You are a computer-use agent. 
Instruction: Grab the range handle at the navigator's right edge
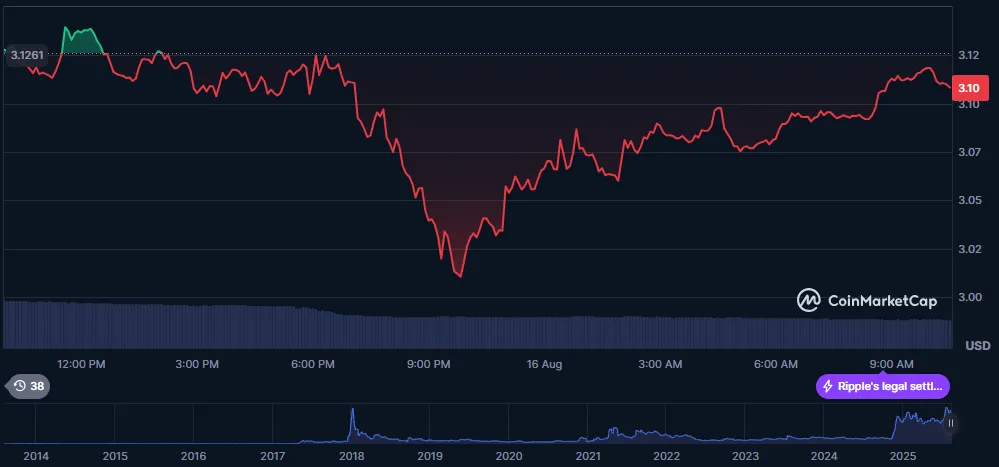click(951, 423)
